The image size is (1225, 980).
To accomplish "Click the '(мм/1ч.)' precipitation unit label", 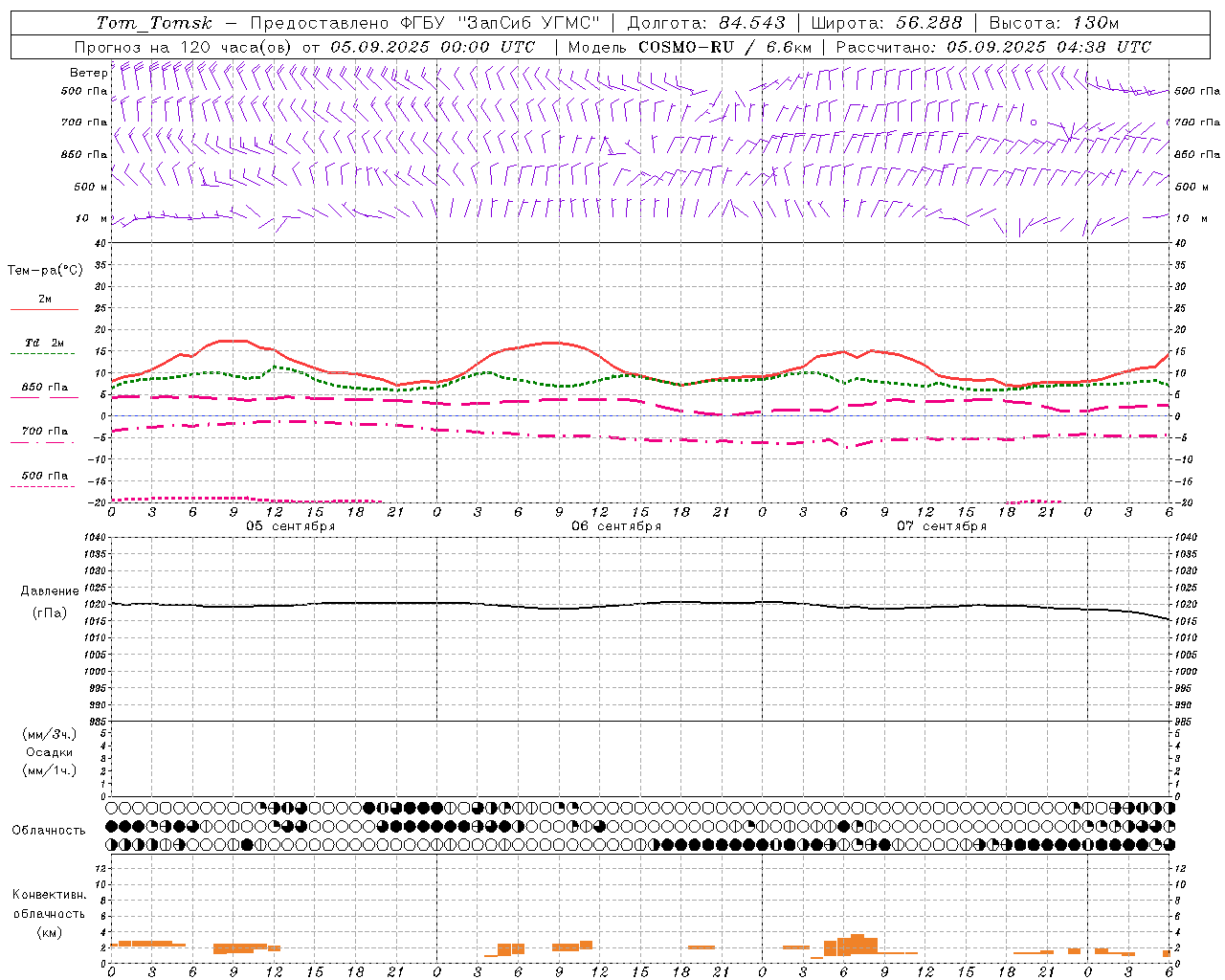I will tap(50, 770).
